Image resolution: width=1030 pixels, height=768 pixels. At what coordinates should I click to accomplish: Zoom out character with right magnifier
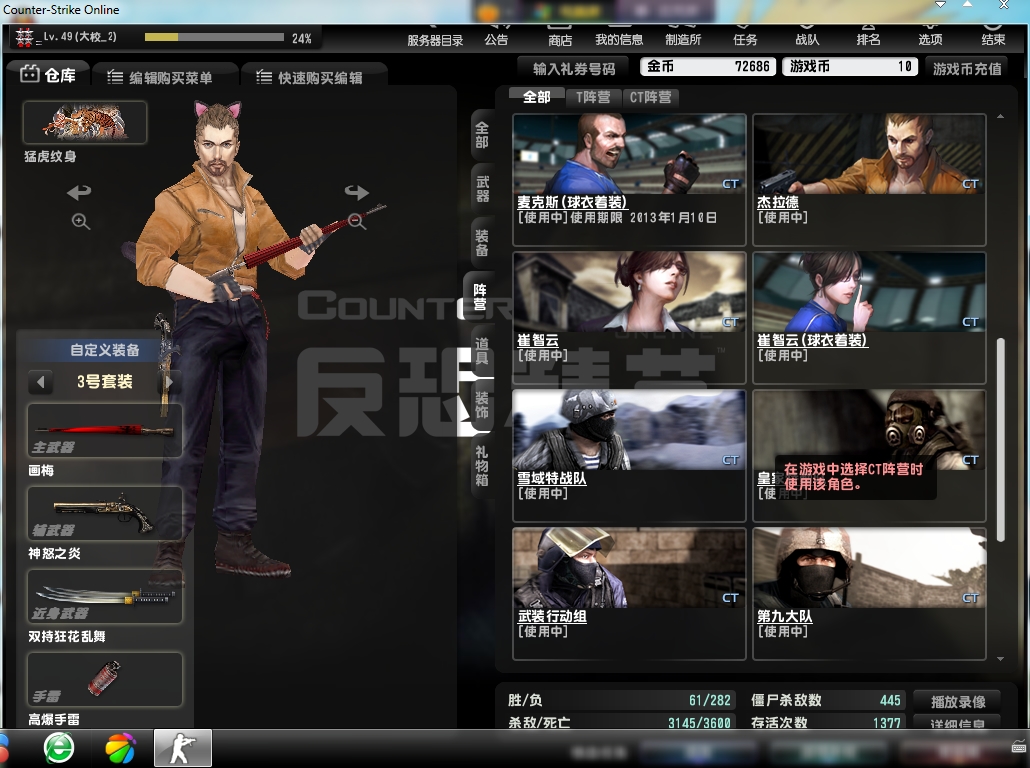coord(357,221)
